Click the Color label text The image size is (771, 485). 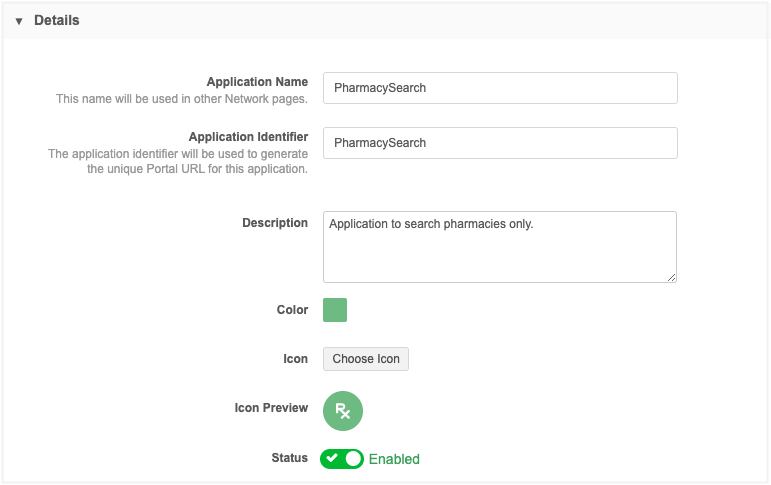click(292, 310)
